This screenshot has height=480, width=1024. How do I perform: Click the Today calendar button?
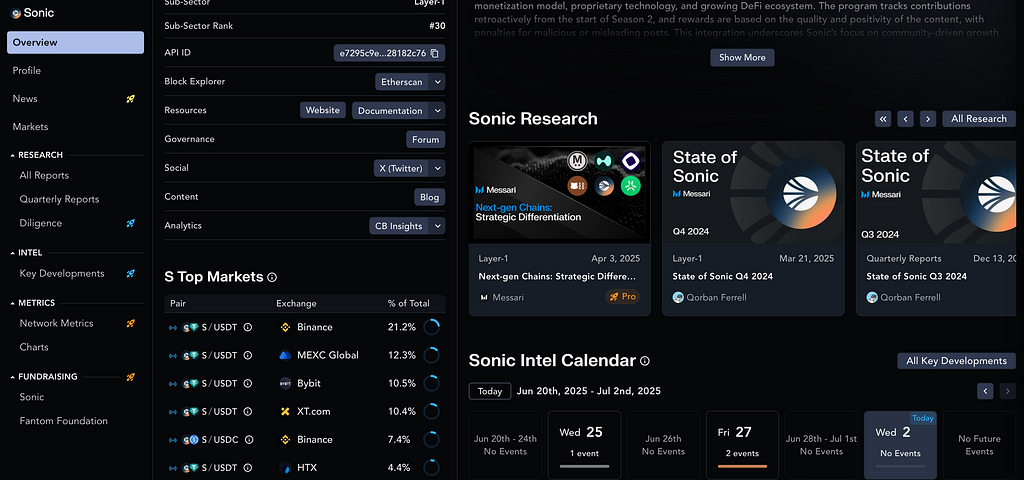[490, 391]
